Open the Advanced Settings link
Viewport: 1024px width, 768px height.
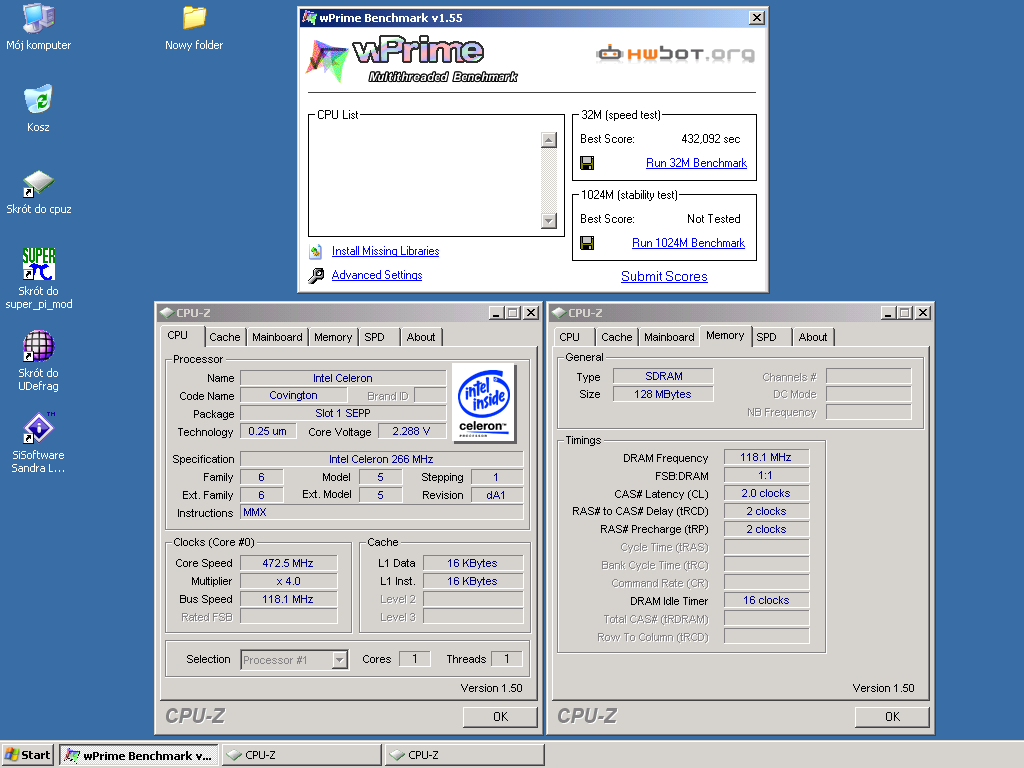point(377,275)
